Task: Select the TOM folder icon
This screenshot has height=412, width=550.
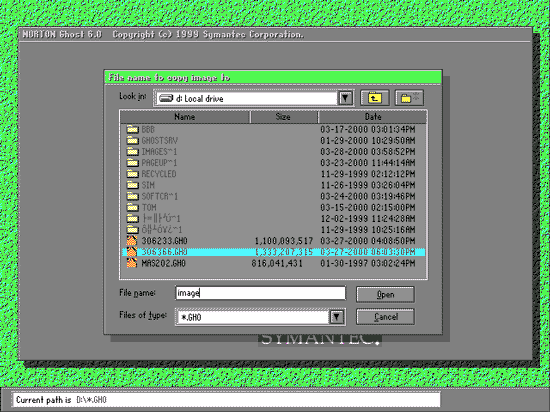Action: (132, 208)
